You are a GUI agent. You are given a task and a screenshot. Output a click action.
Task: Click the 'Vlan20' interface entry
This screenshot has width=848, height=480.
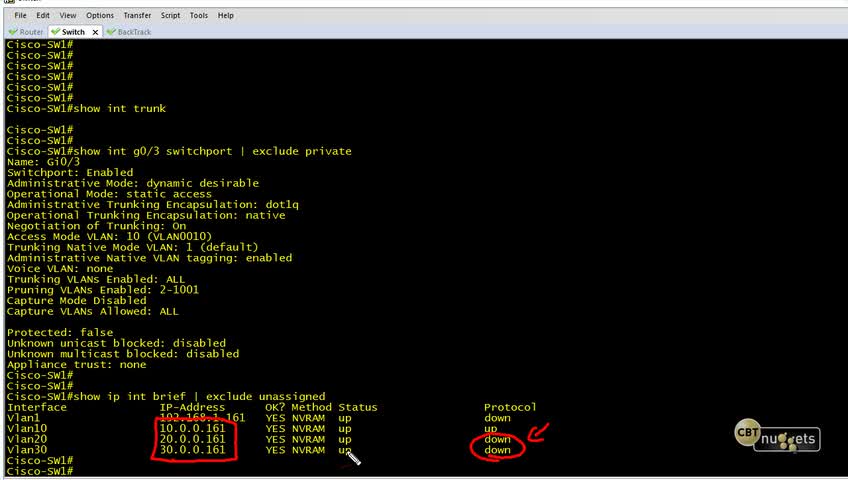(x=26, y=439)
